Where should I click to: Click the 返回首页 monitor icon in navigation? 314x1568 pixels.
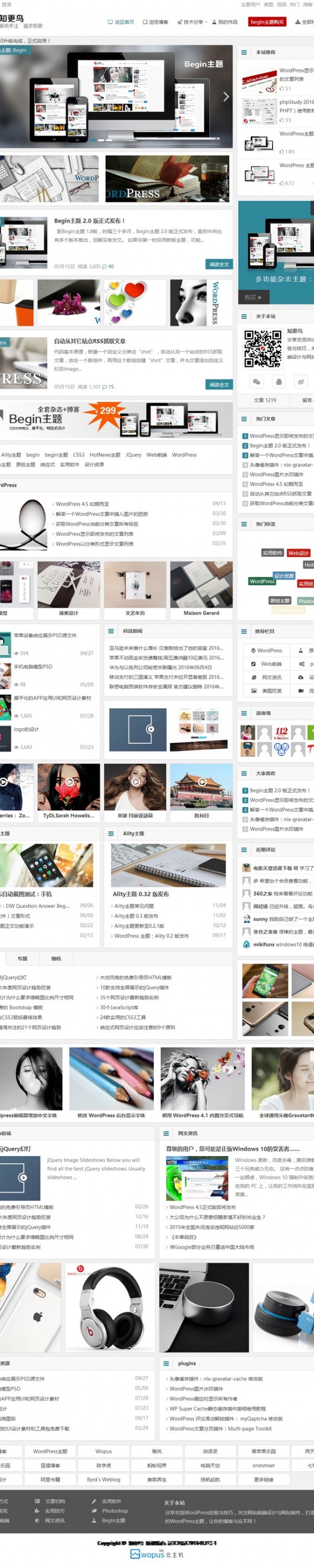pos(110,22)
